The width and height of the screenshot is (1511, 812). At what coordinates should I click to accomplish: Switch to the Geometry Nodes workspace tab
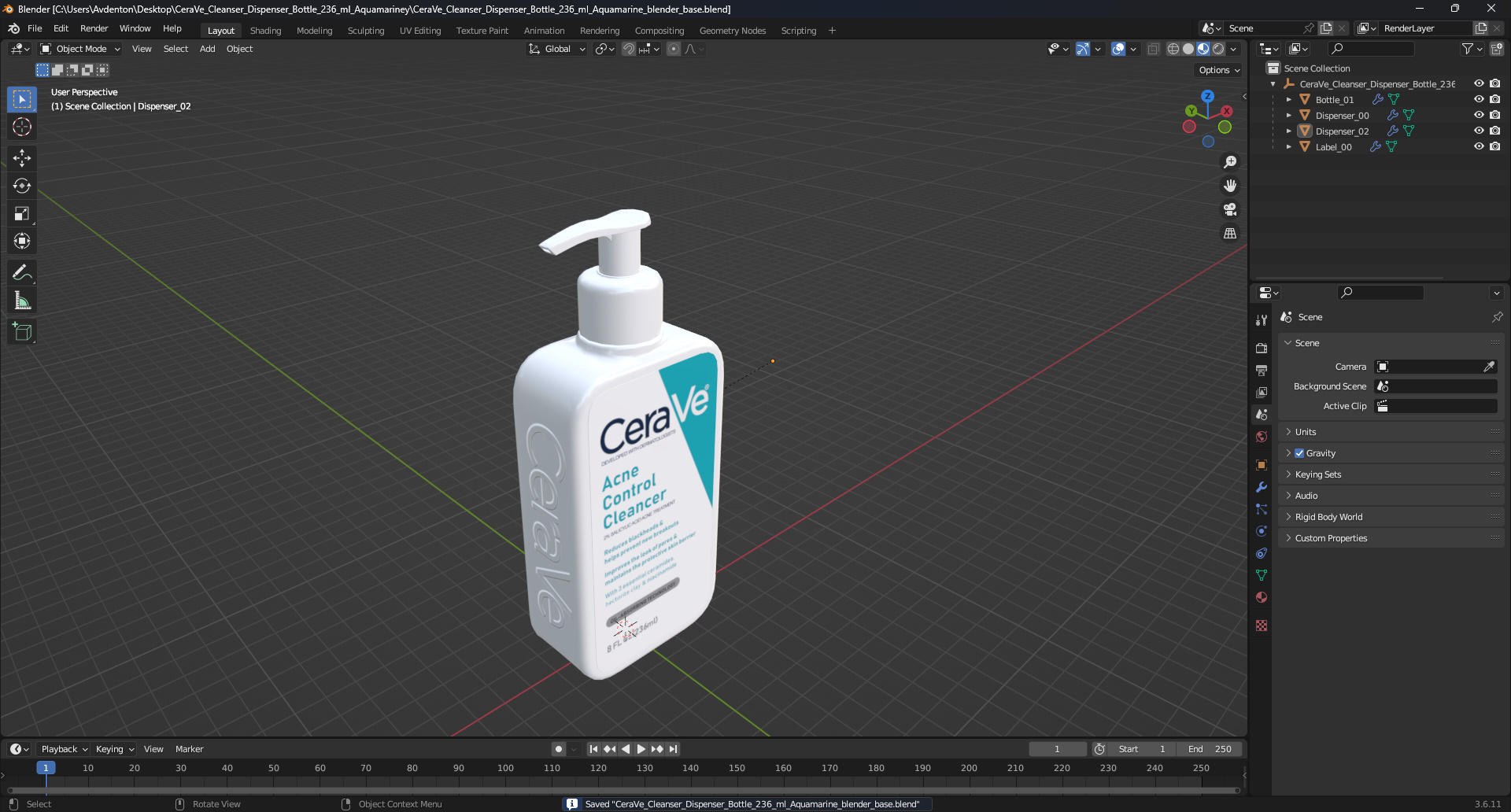point(732,31)
